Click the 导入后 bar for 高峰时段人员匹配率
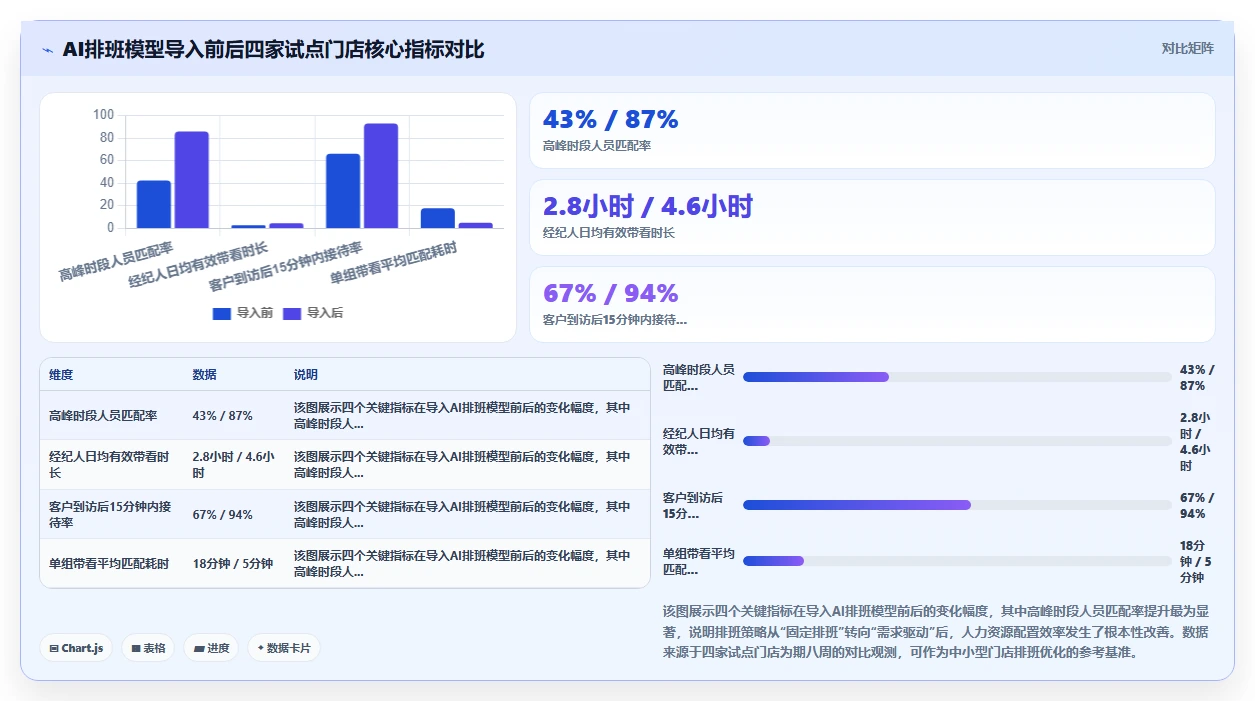Screen dimensions: 1255x701 point(192,180)
